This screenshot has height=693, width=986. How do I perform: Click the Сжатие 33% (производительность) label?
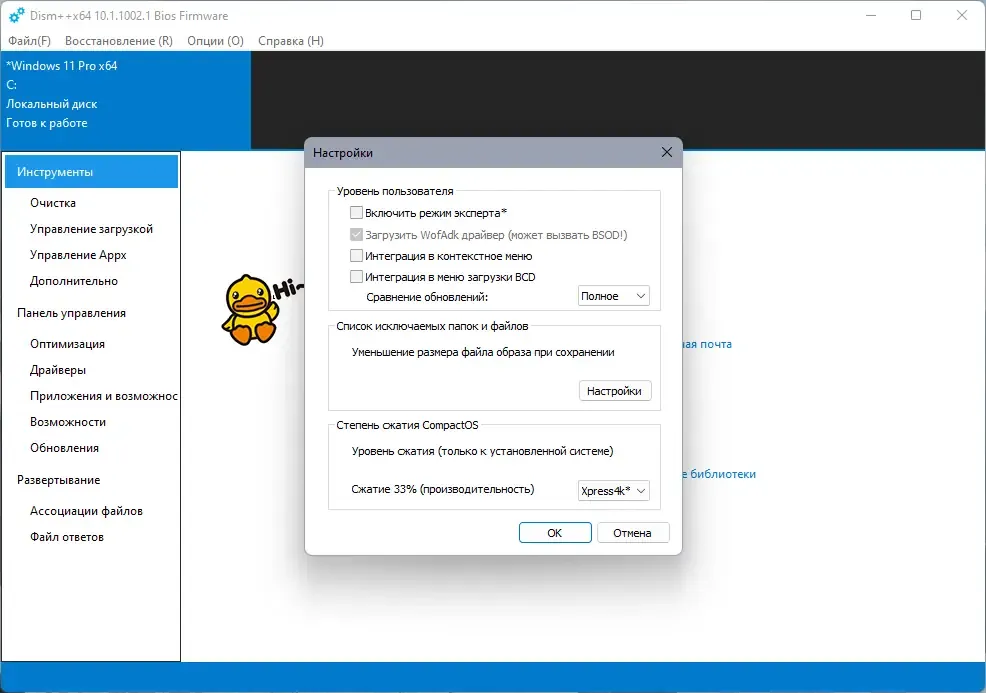443,489
